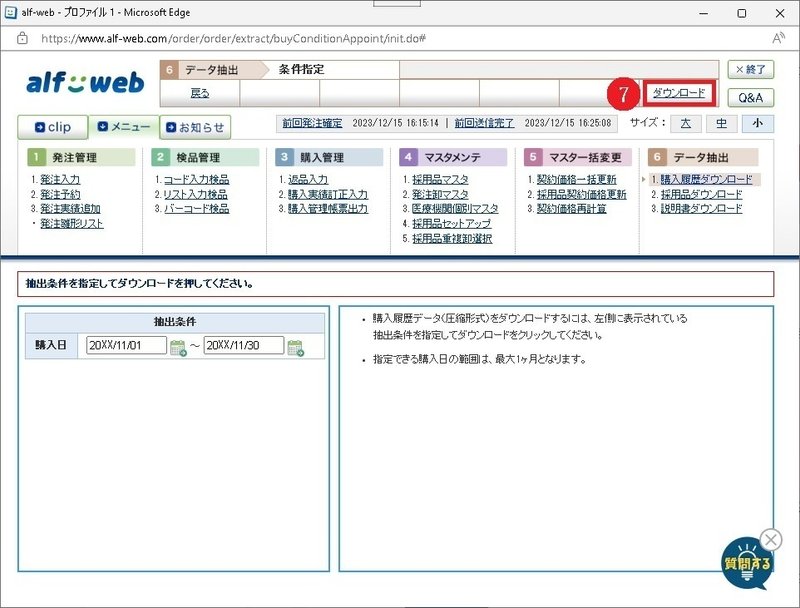Click the Q&A button
This screenshot has height=608, width=800.
(751, 97)
